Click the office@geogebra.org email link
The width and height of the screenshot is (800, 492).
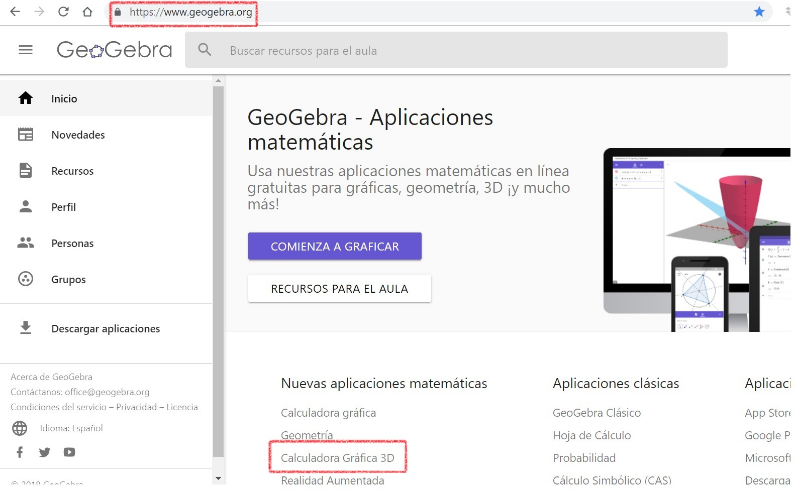pyautogui.click(x=107, y=392)
